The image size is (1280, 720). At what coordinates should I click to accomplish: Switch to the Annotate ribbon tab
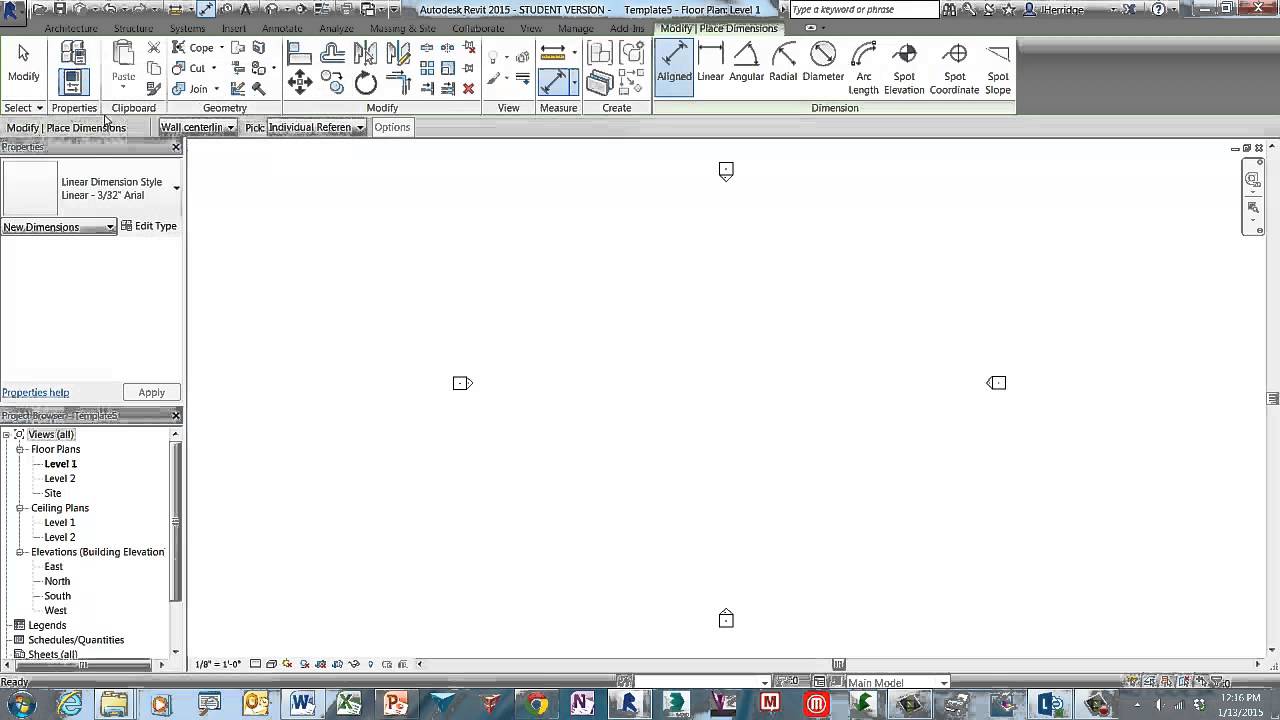coord(282,29)
